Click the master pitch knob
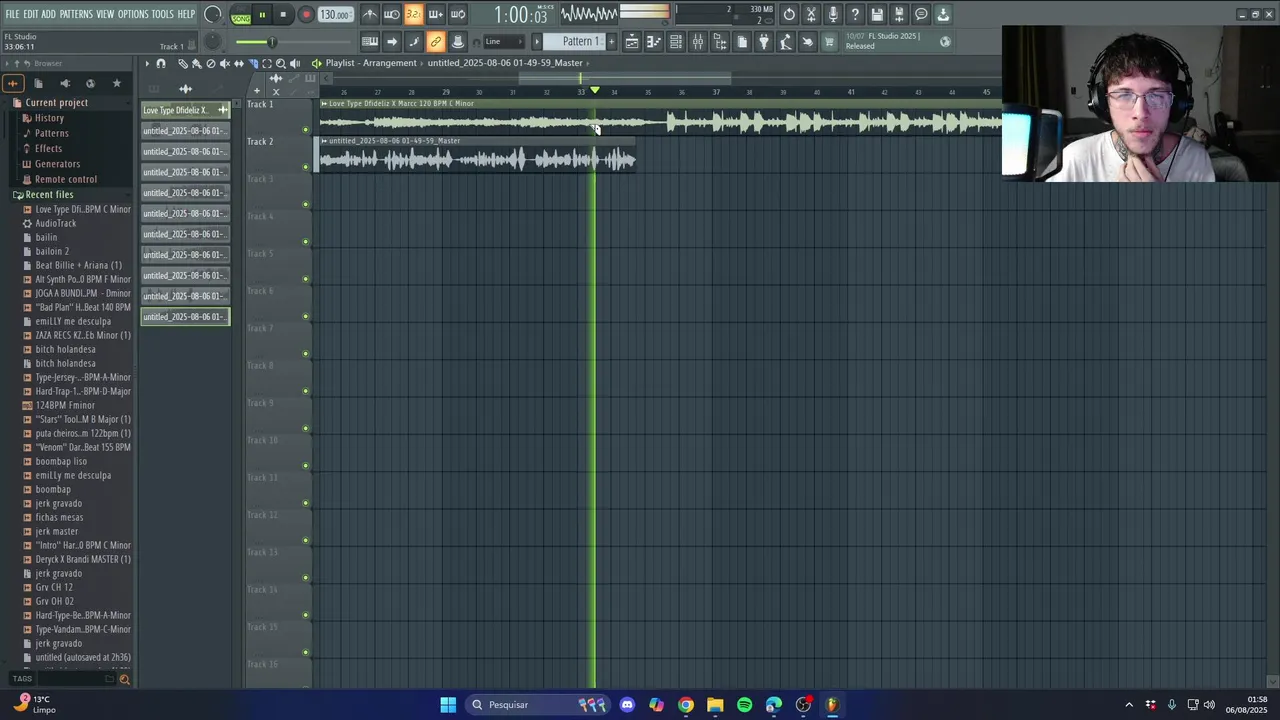This screenshot has width=1280, height=720. (x=213, y=42)
